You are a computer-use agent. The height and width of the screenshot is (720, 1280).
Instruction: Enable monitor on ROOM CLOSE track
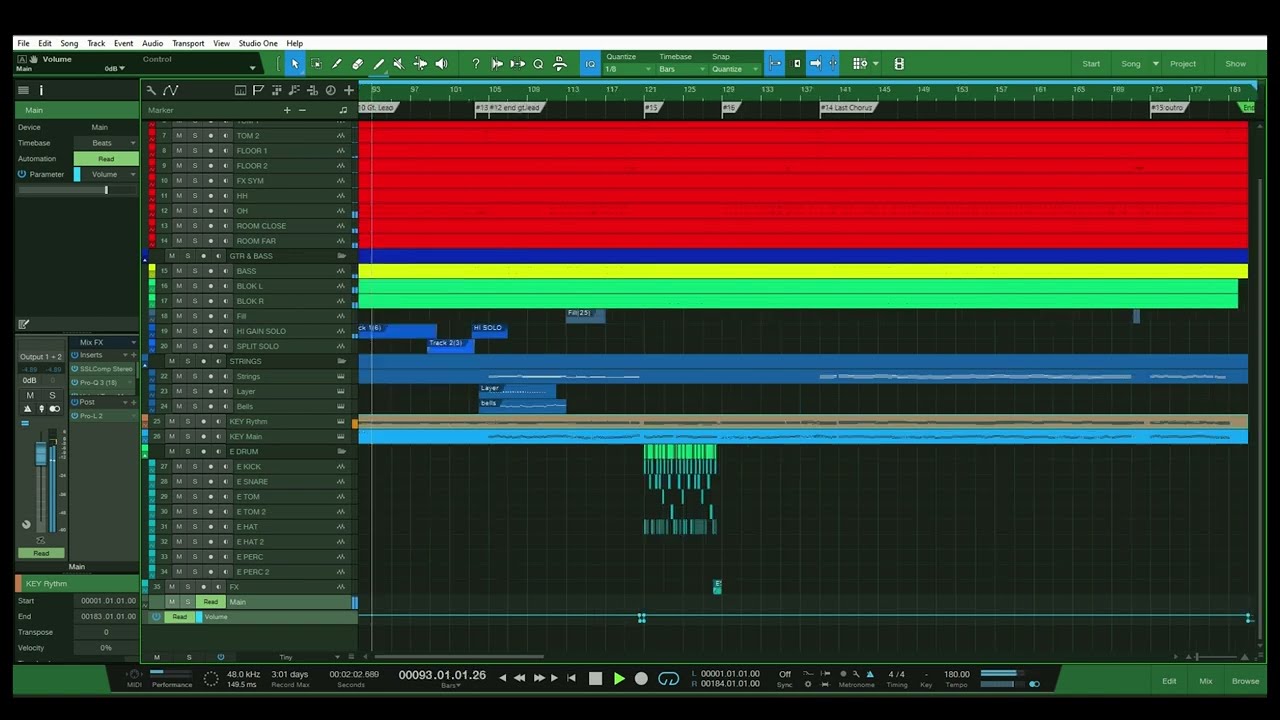tap(225, 226)
